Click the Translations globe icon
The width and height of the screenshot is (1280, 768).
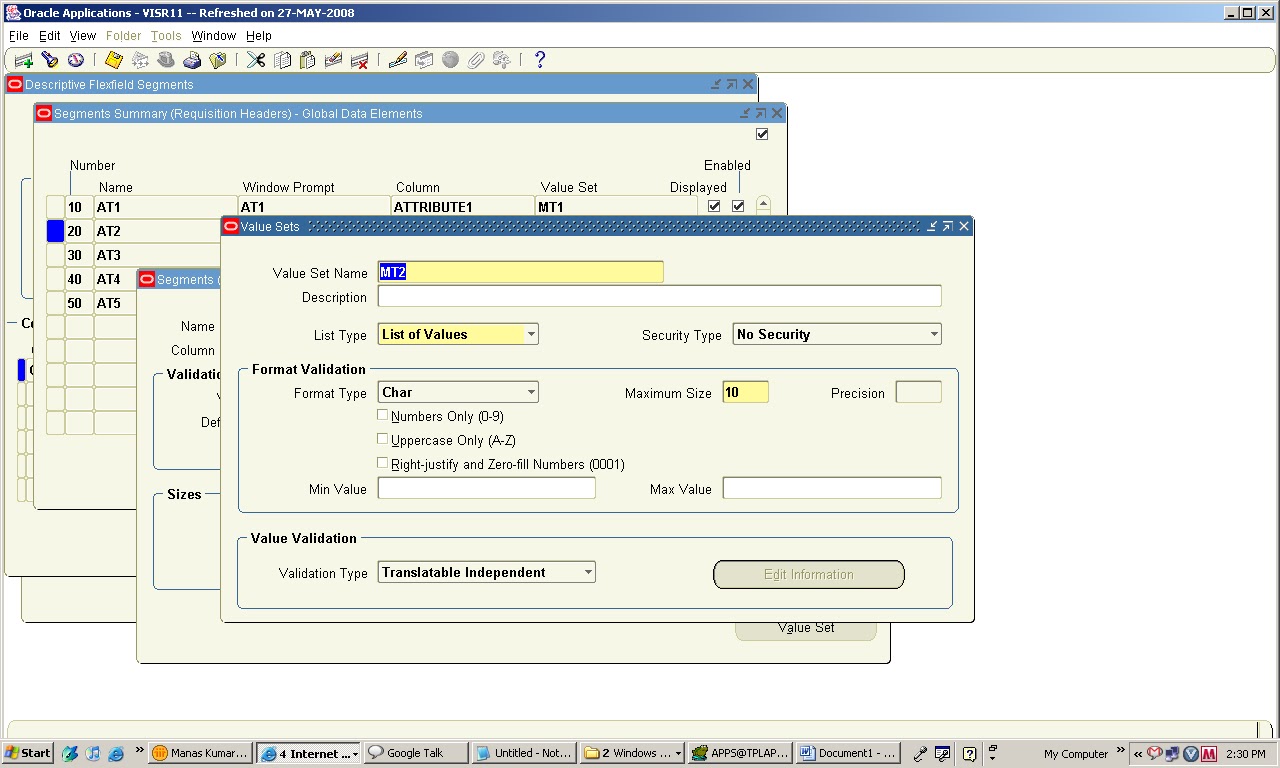tap(450, 60)
